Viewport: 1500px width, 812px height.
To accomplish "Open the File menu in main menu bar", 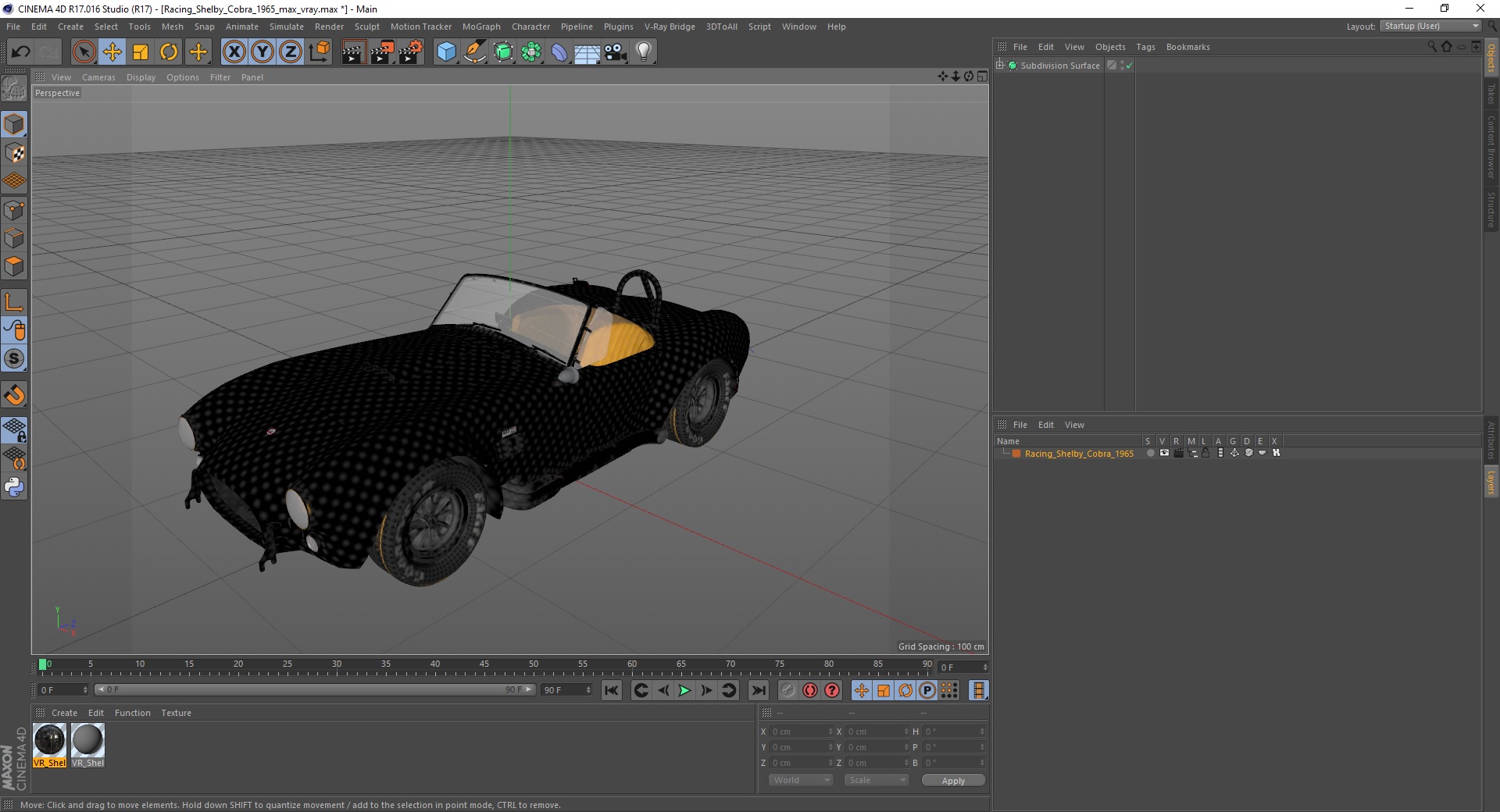I will pyautogui.click(x=13, y=27).
